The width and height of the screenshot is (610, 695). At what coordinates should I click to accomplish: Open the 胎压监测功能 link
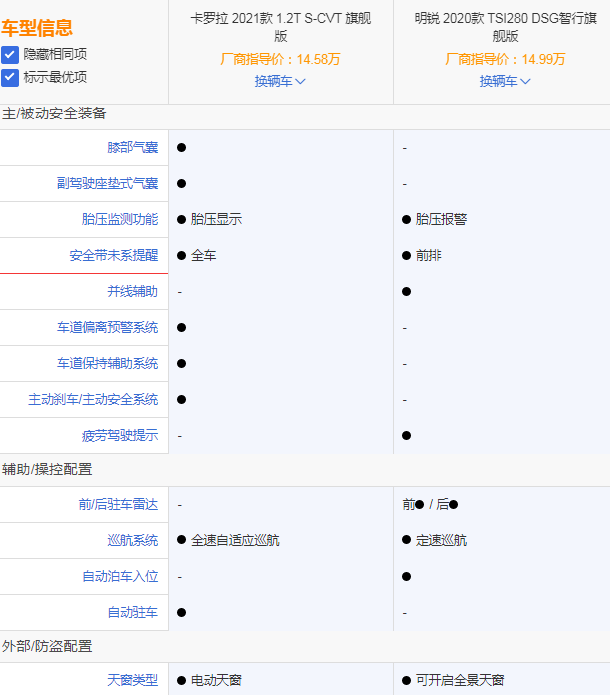[x=119, y=220]
